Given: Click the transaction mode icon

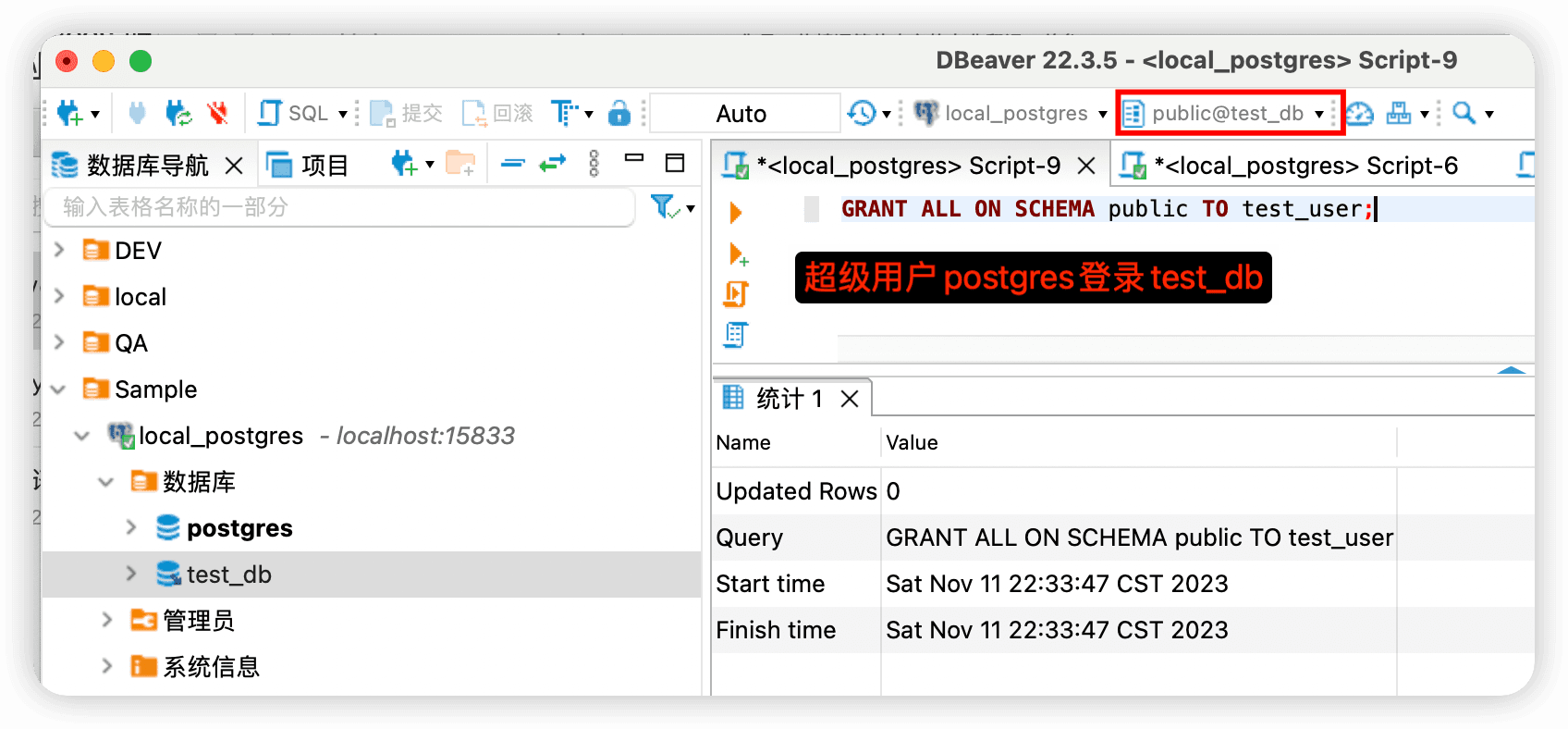Looking at the screenshot, I should [x=564, y=113].
